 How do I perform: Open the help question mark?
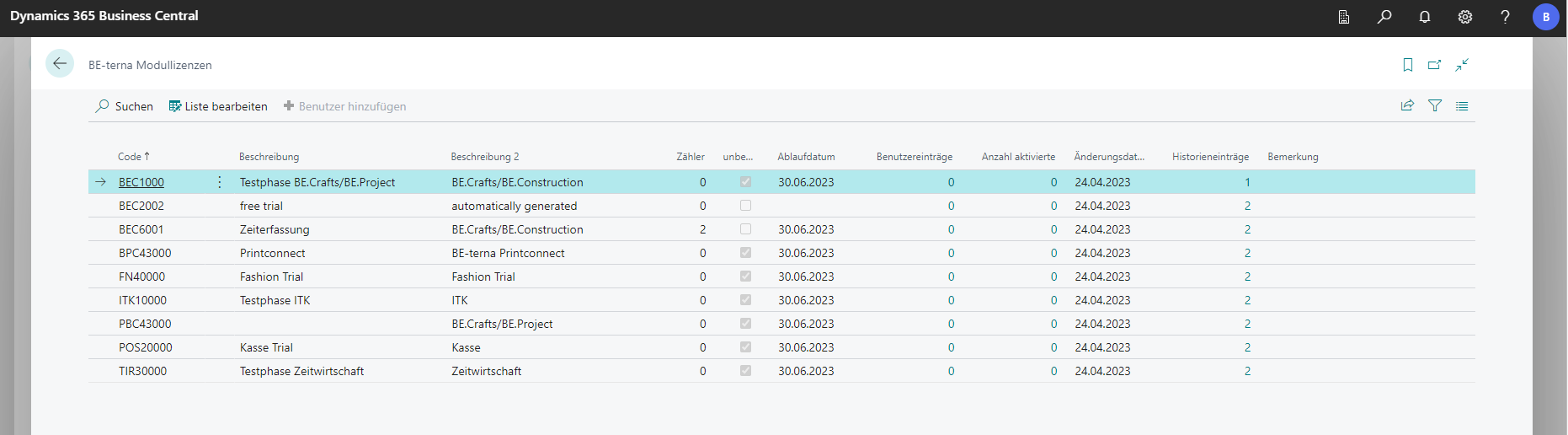coord(1505,17)
